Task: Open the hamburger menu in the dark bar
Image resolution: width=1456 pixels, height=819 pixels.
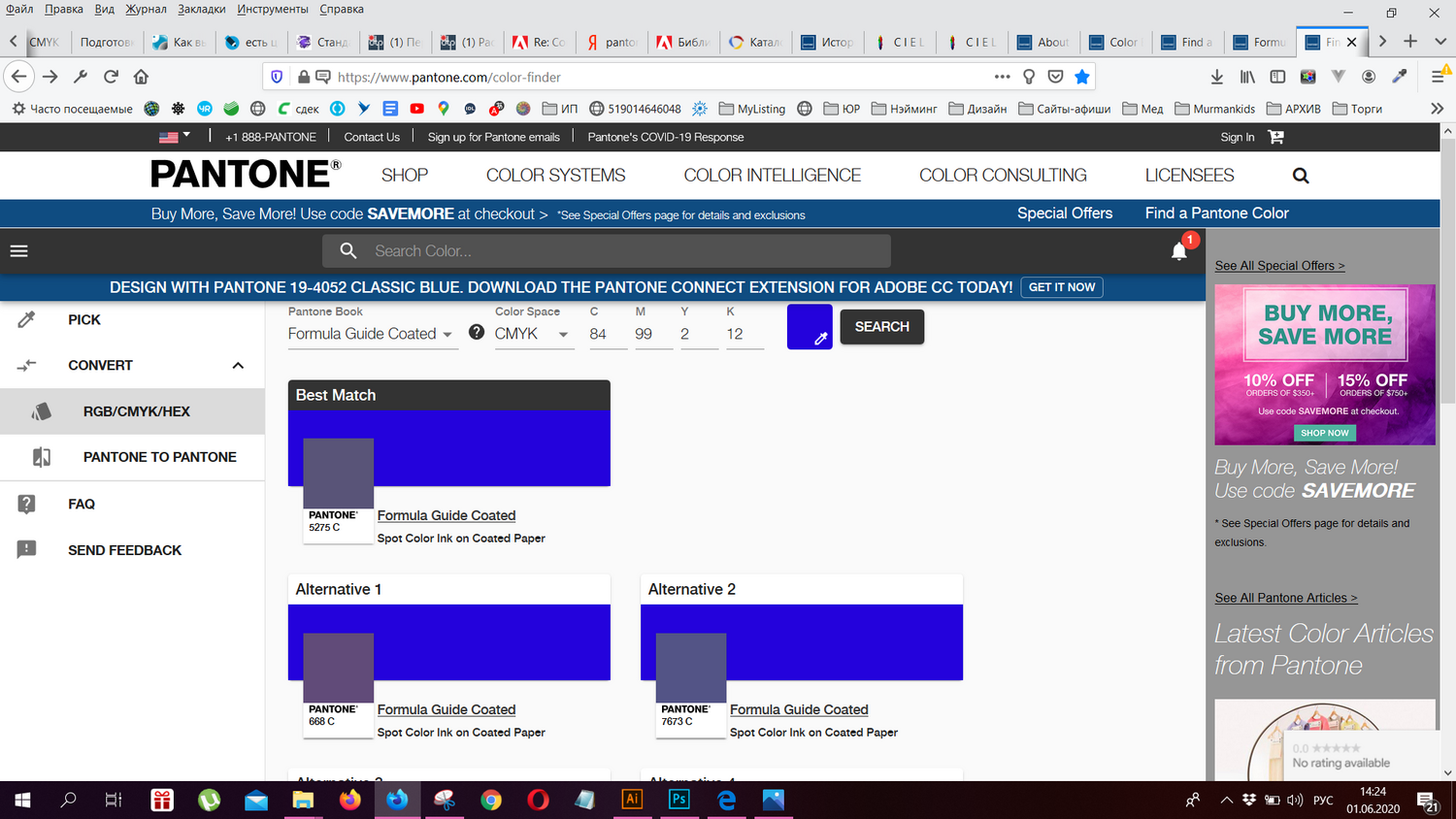Action: (x=18, y=251)
